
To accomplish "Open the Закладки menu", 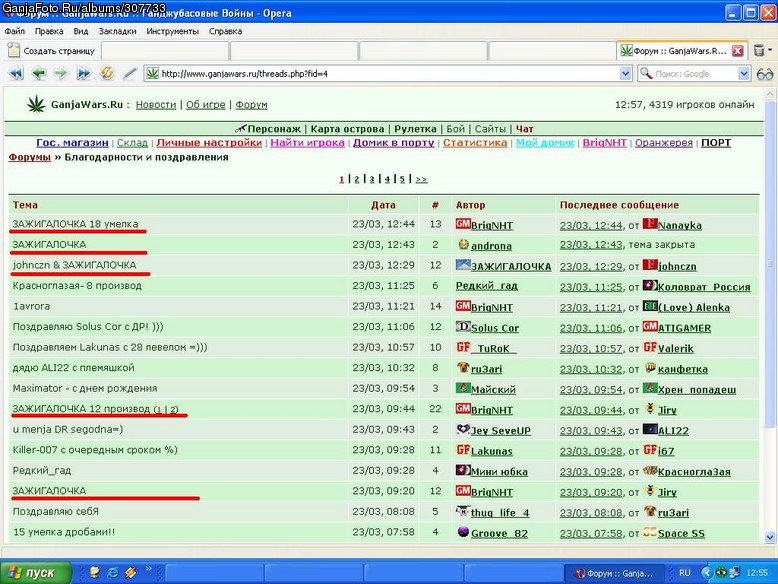I will click(118, 31).
